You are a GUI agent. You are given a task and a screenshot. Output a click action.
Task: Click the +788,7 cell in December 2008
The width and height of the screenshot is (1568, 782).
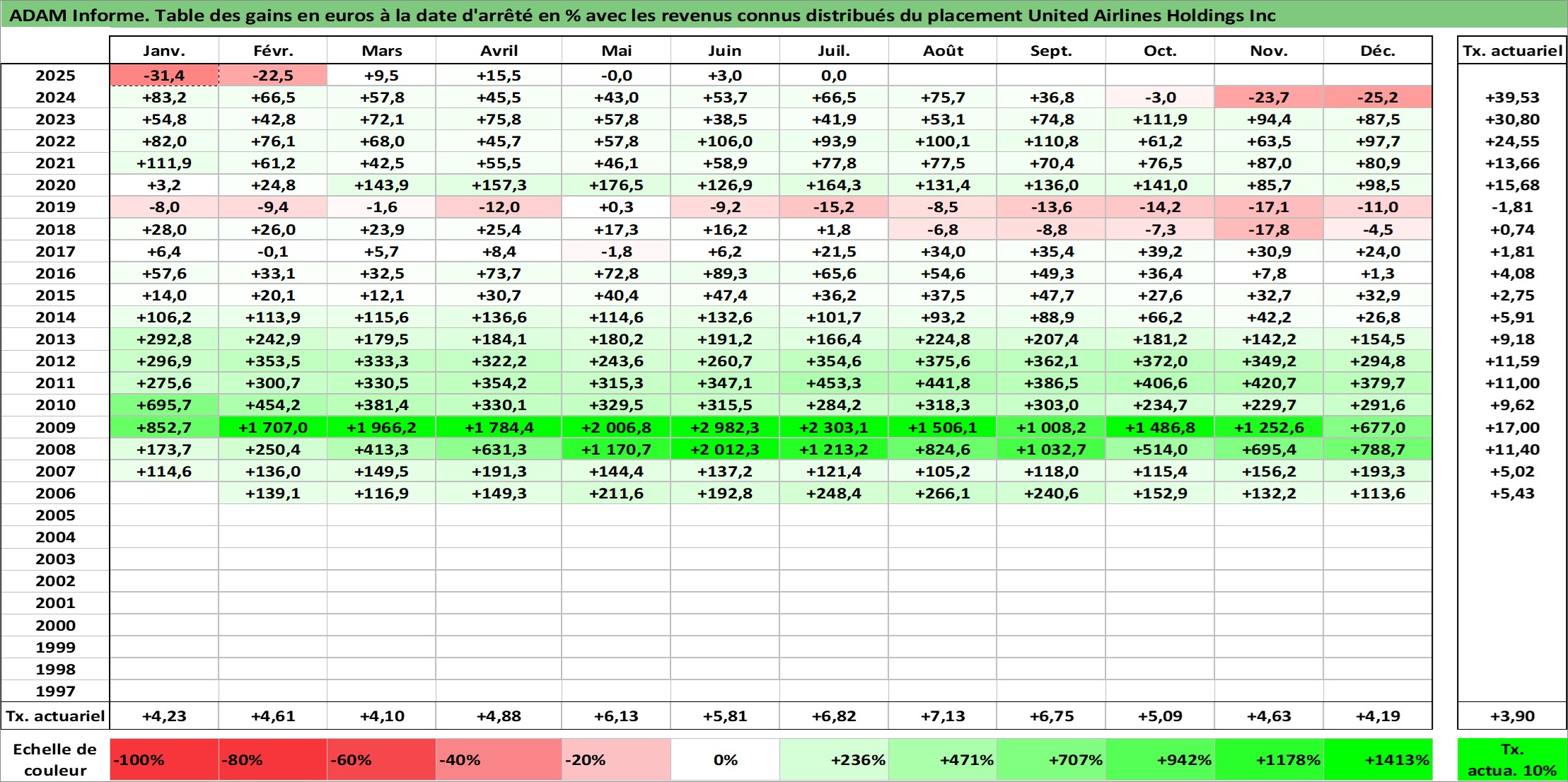tap(1378, 449)
